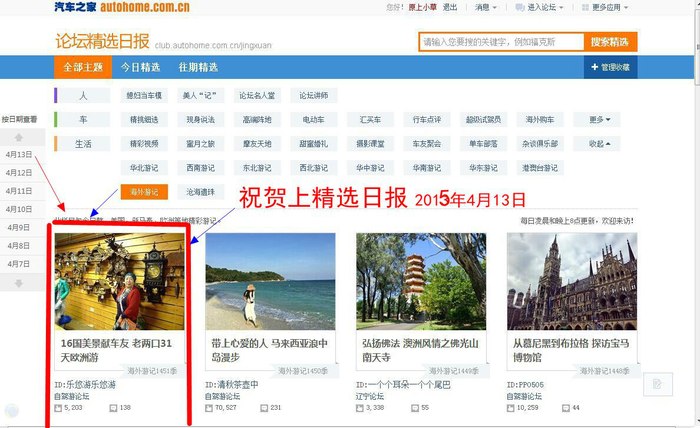Open the beach photo article thumbnail
The width and height of the screenshot is (700, 428).
click(x=270, y=280)
